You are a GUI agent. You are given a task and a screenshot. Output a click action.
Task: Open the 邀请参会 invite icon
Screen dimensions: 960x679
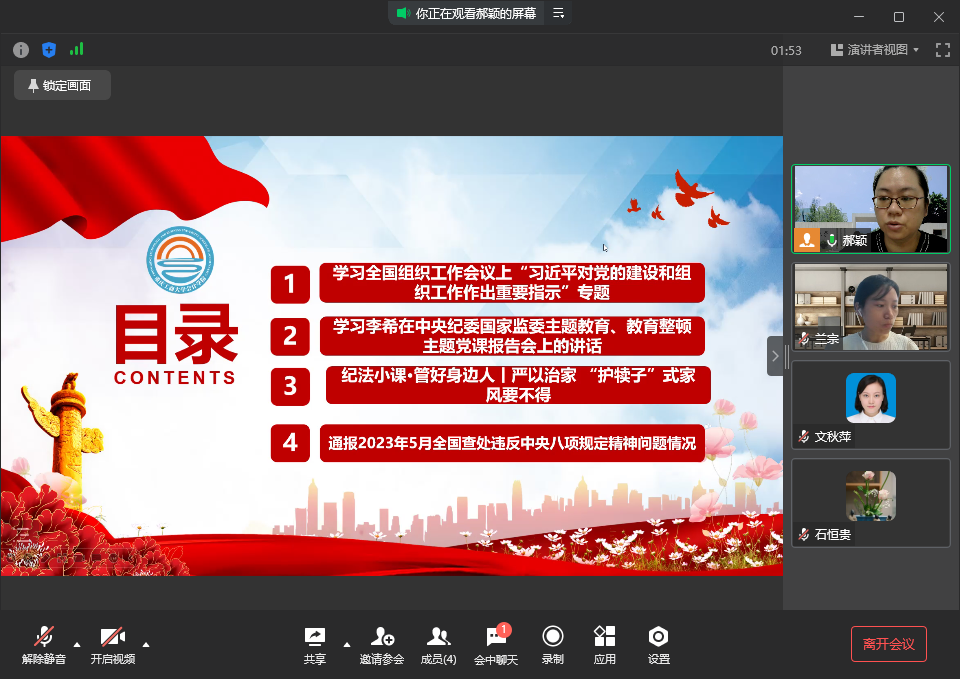tap(382, 644)
